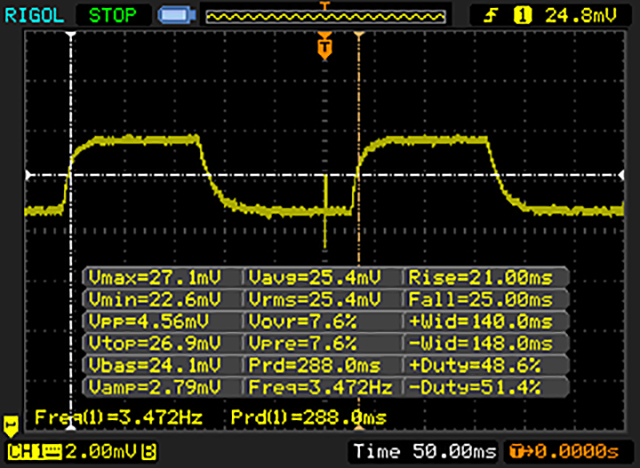Screen dimensions: 640x468
Task: Click the channel 1 ground level marker
Action: pyautogui.click(x=11, y=426)
